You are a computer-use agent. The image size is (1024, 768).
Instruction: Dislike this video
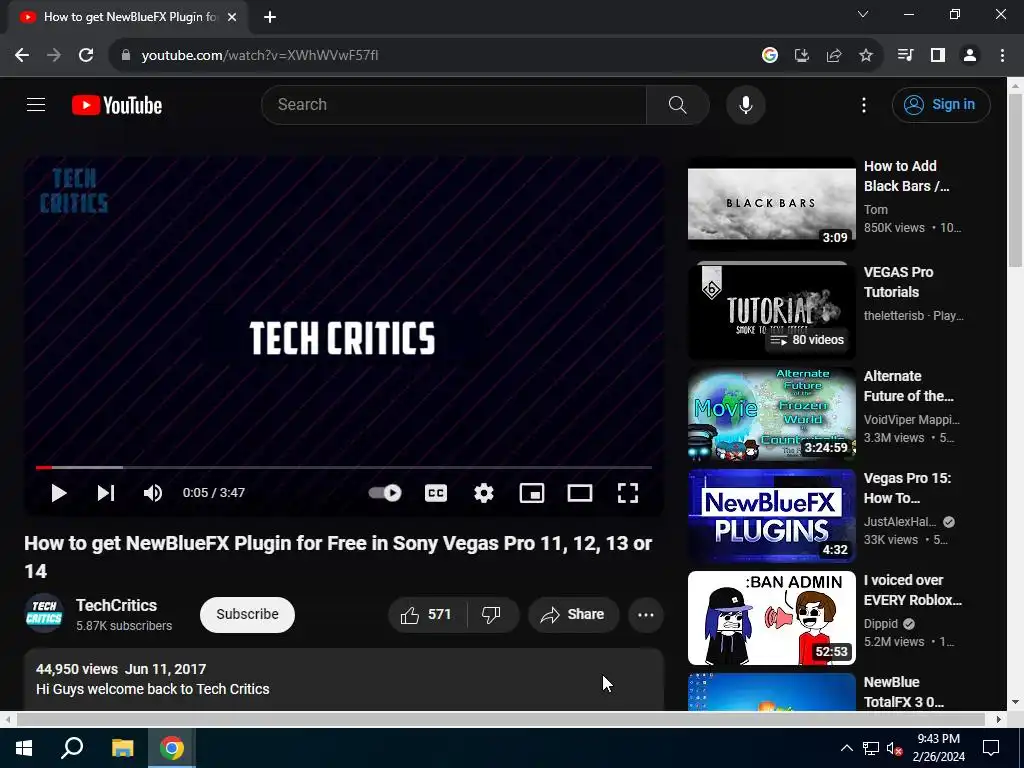pos(491,615)
